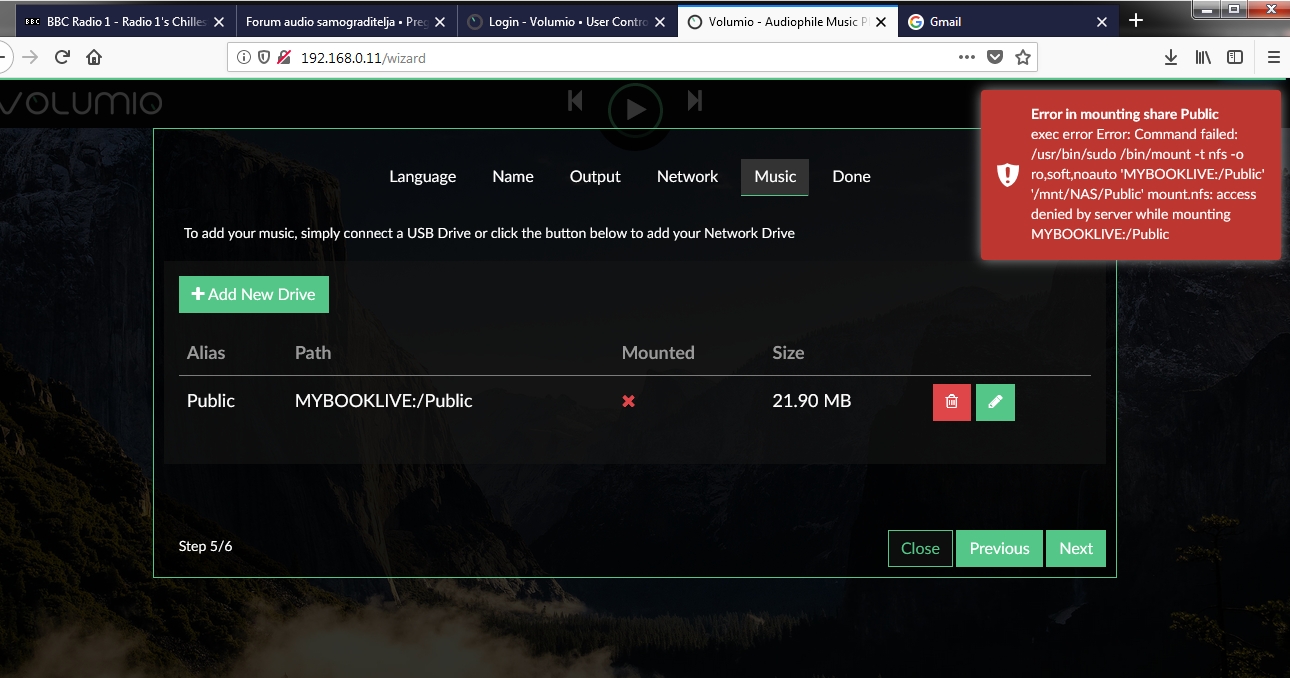Image resolution: width=1290 pixels, height=678 pixels.
Task: Go to browser home page
Action: click(x=94, y=57)
